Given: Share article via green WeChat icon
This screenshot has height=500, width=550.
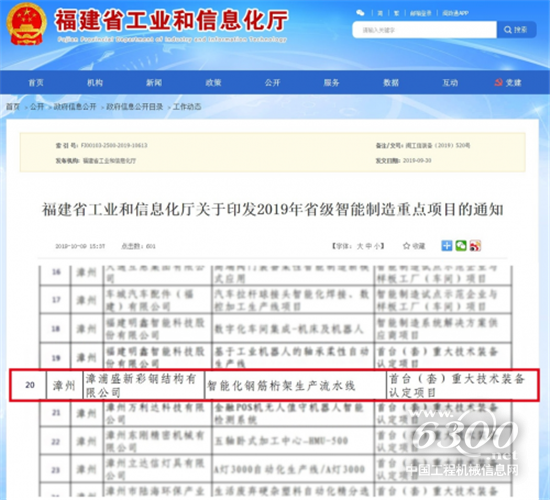Looking at the screenshot, I should [461, 246].
